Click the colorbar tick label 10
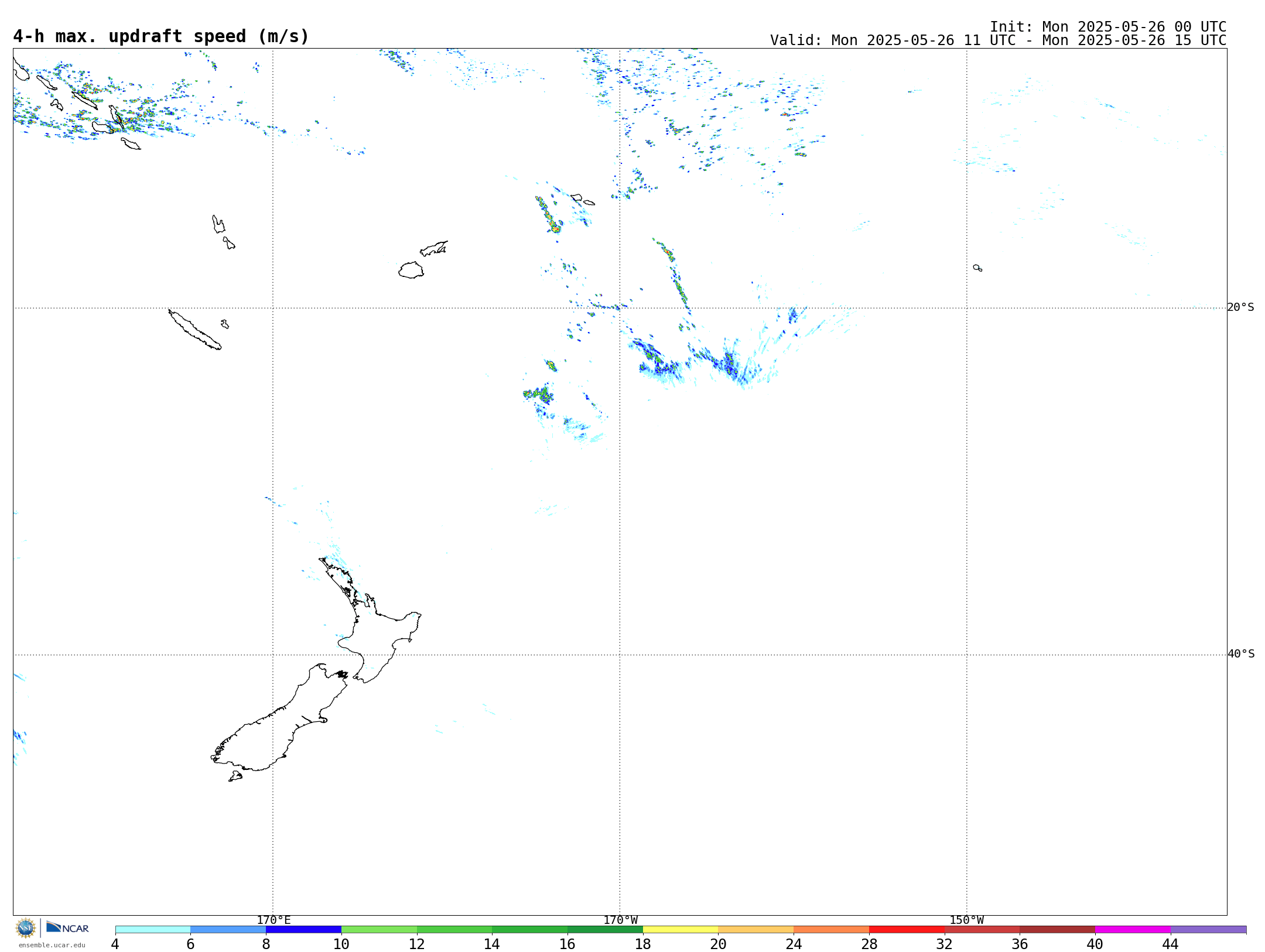The height and width of the screenshot is (952, 1265). point(341,944)
